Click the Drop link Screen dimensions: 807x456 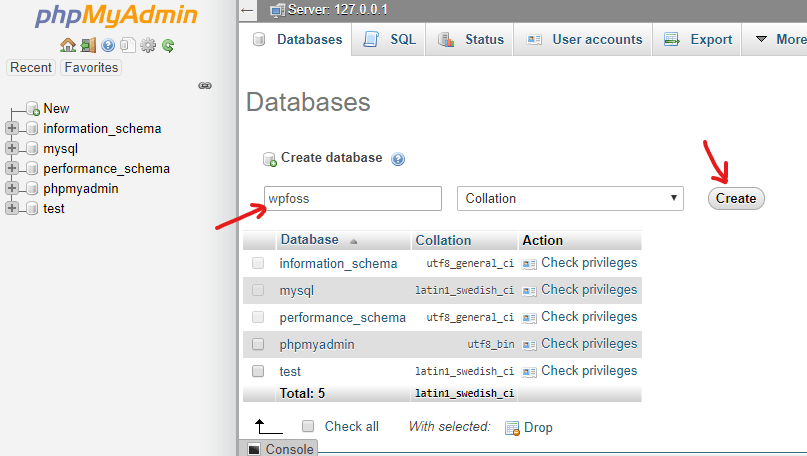point(538,428)
